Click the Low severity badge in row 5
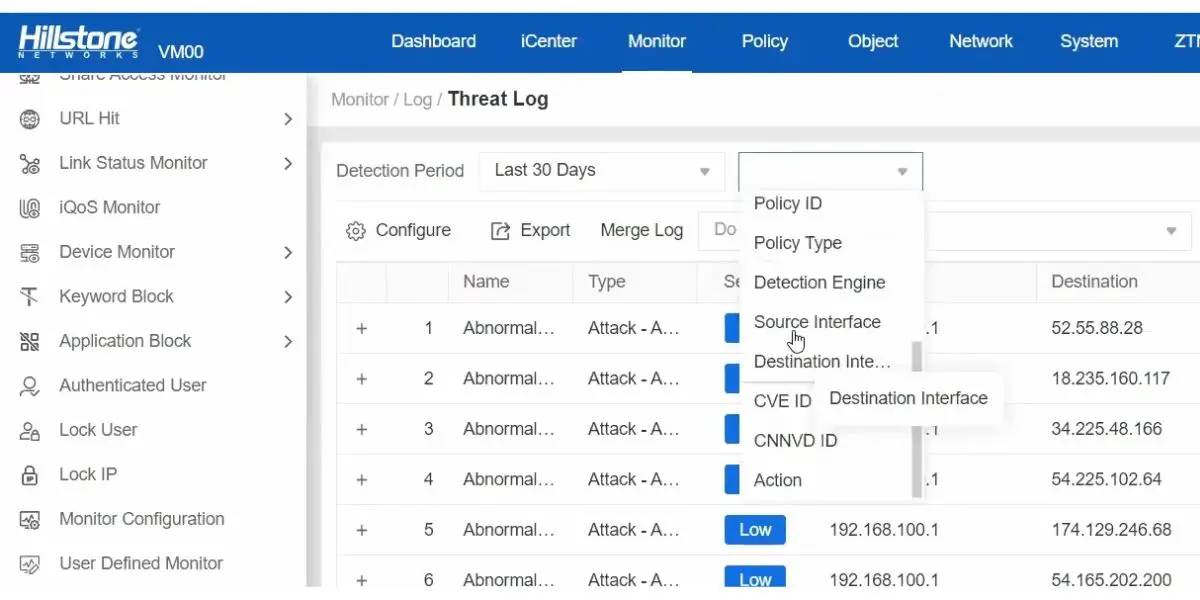The width and height of the screenshot is (1200, 600). point(755,530)
